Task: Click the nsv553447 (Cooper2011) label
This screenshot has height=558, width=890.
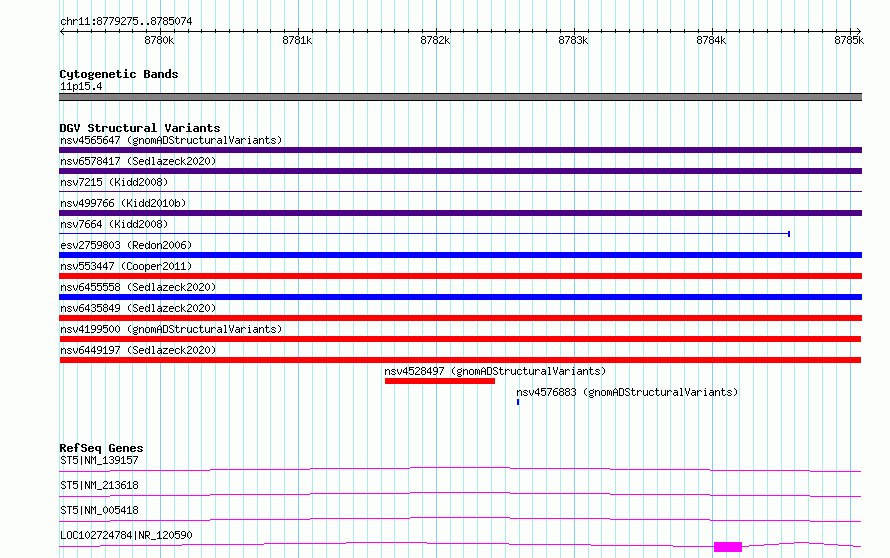Action: point(126,266)
